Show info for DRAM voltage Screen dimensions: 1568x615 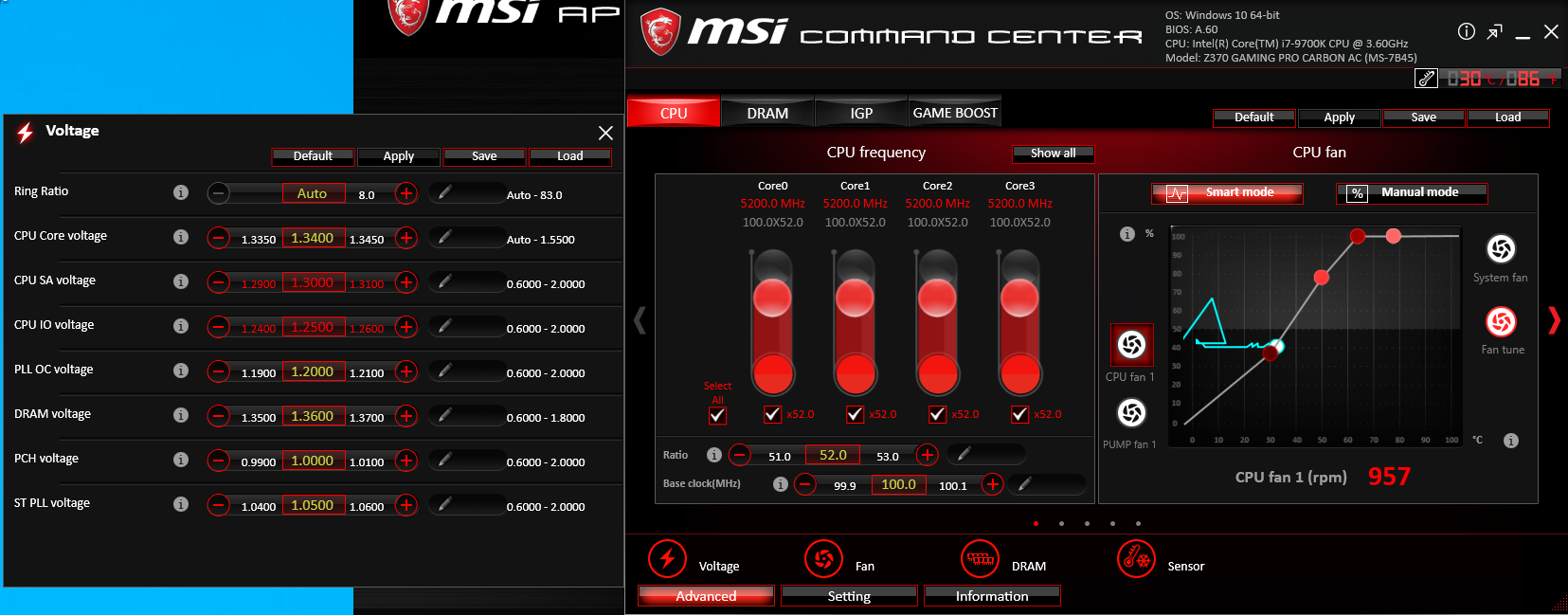[x=181, y=415]
